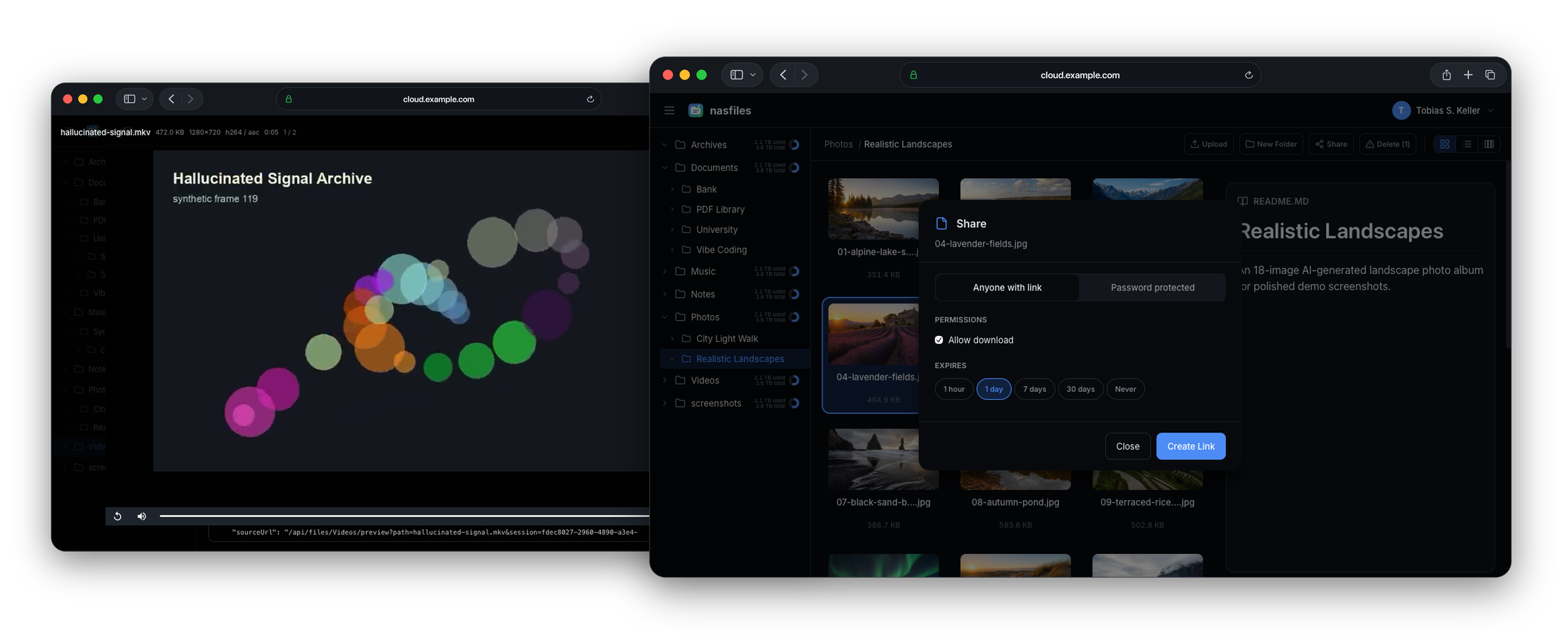Click the tab overview icon
The image size is (1568, 634).
pos(1490,75)
